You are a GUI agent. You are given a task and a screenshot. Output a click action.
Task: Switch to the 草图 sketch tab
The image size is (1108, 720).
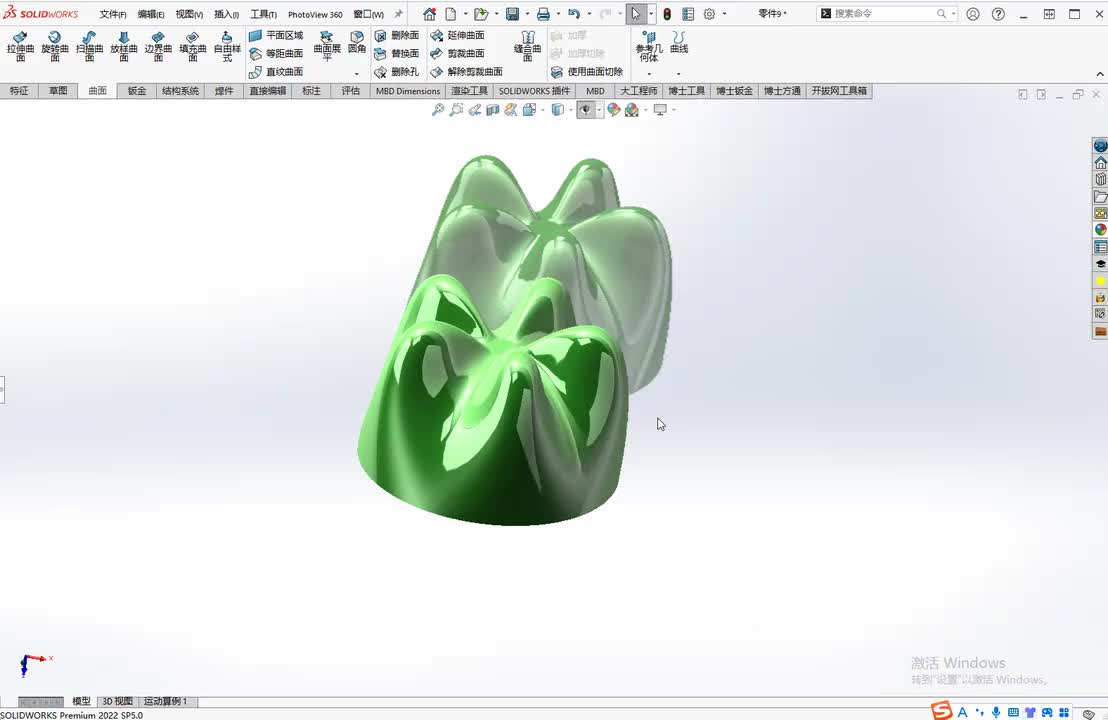coord(59,91)
